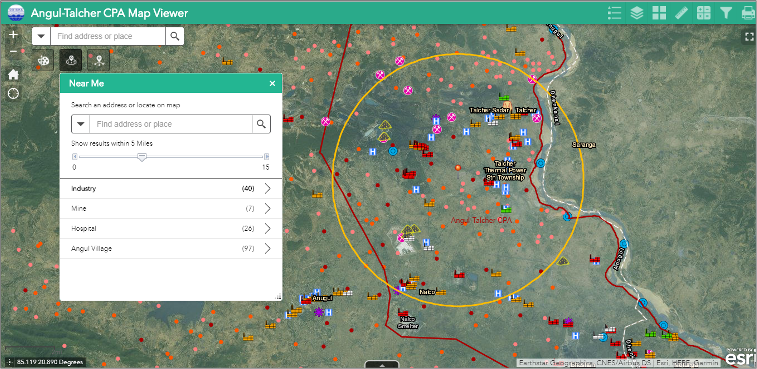Return to the default home extent
757x369 pixels.
tap(14, 74)
